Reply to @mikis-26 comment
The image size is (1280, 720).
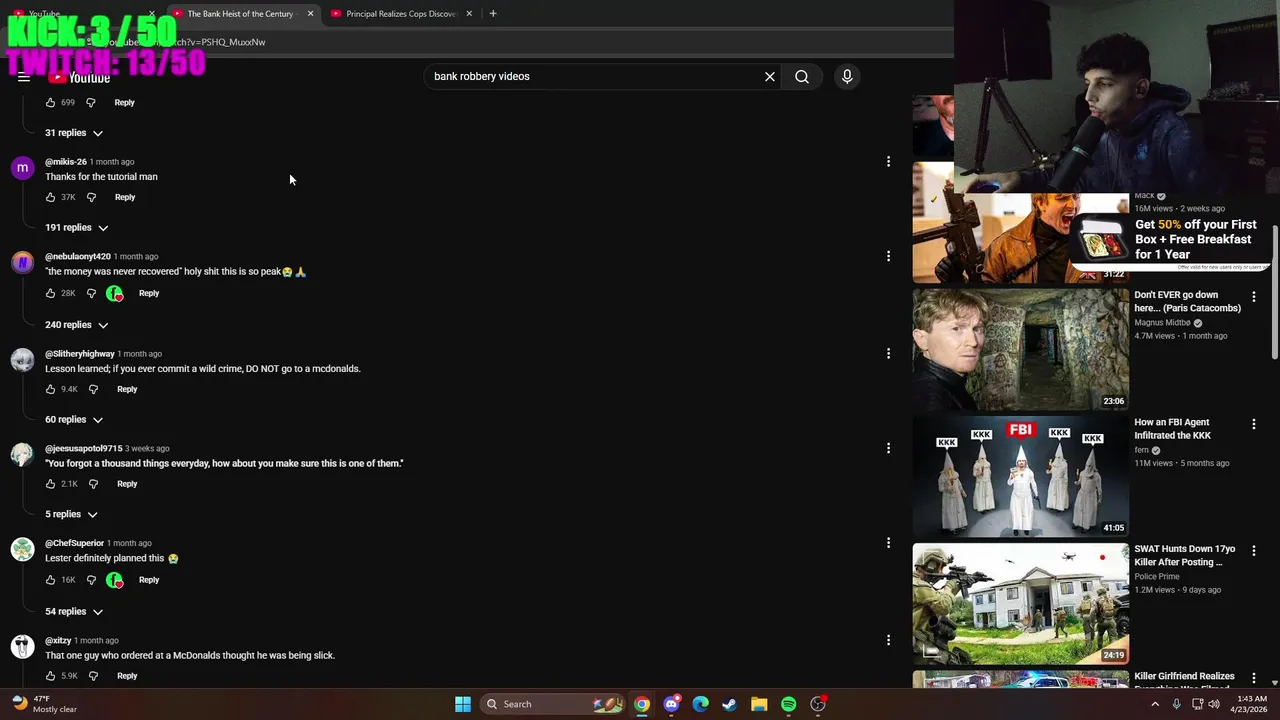pos(125,197)
